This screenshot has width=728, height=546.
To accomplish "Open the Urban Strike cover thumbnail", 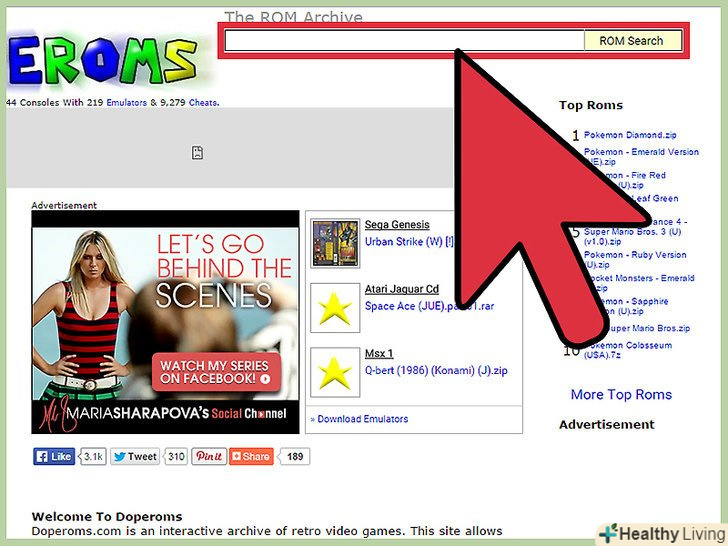I will tap(335, 243).
